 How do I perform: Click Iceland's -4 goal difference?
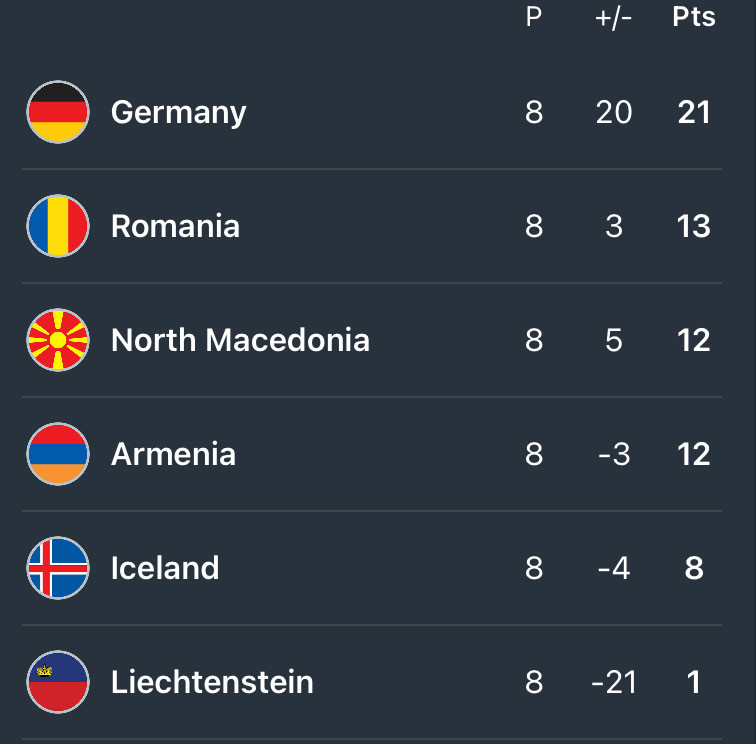(x=614, y=568)
